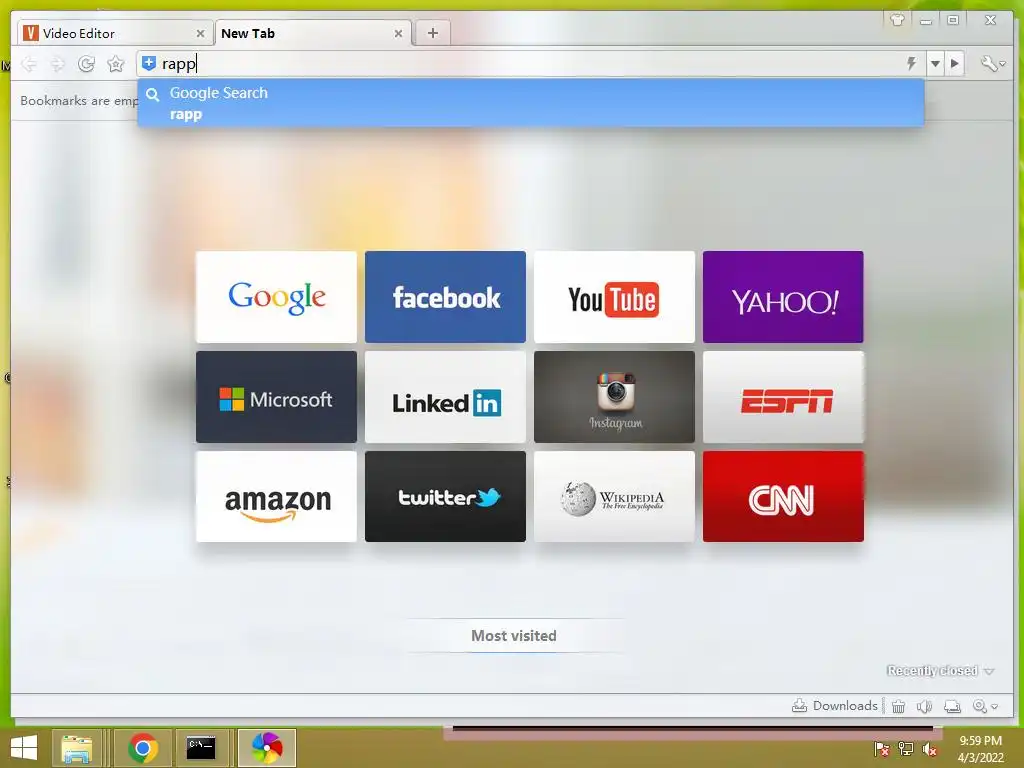Switch to the Video Editor tab
Screen dimensions: 1024x768
[x=113, y=33]
